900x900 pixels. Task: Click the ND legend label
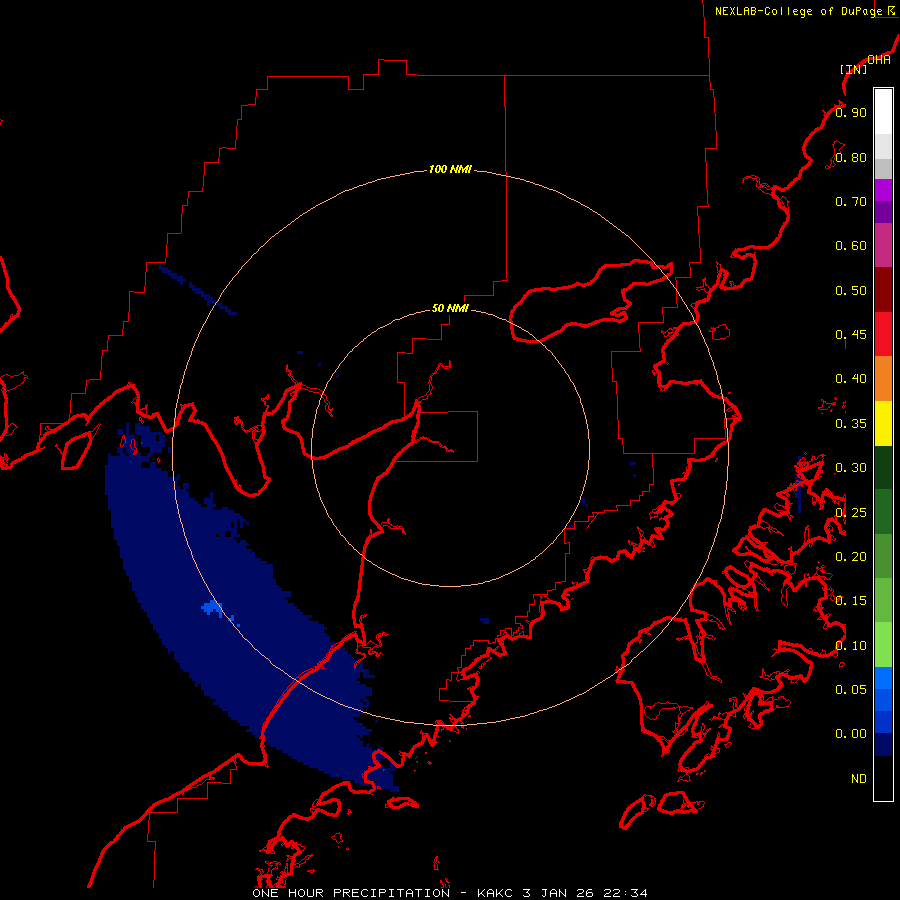(859, 779)
